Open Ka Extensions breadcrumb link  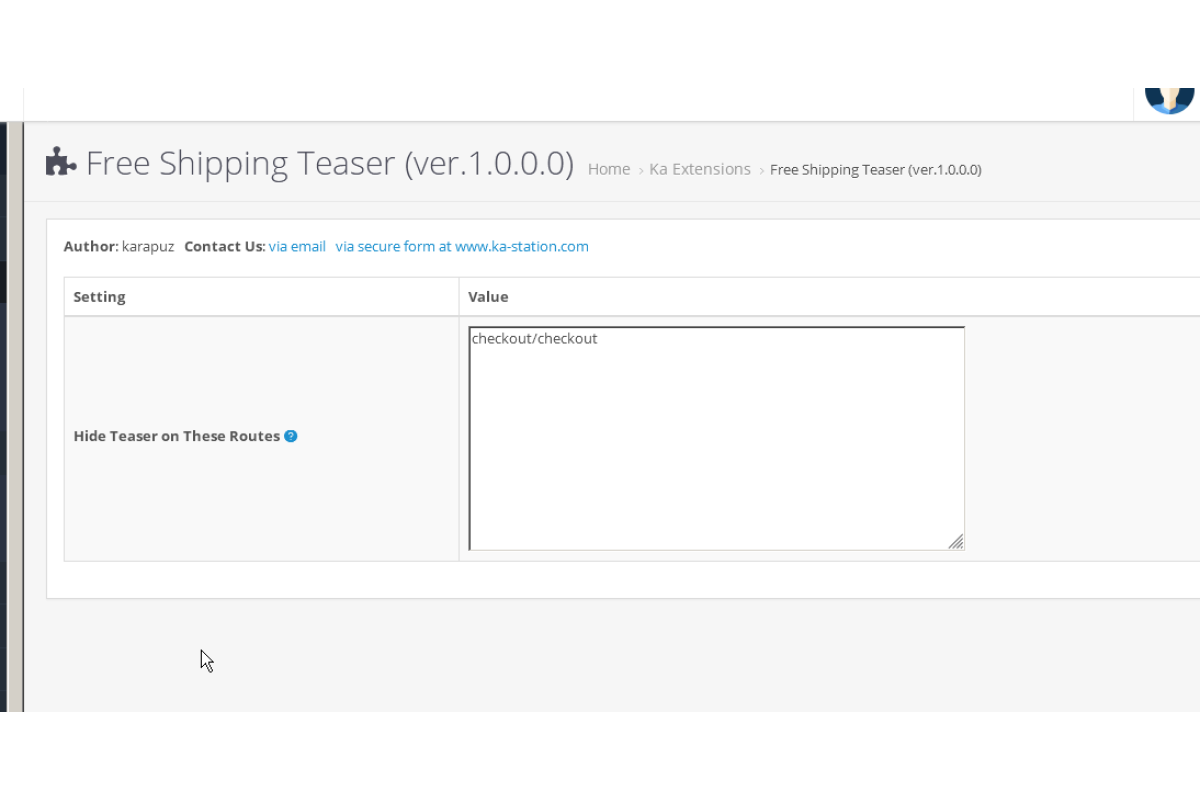tap(700, 170)
